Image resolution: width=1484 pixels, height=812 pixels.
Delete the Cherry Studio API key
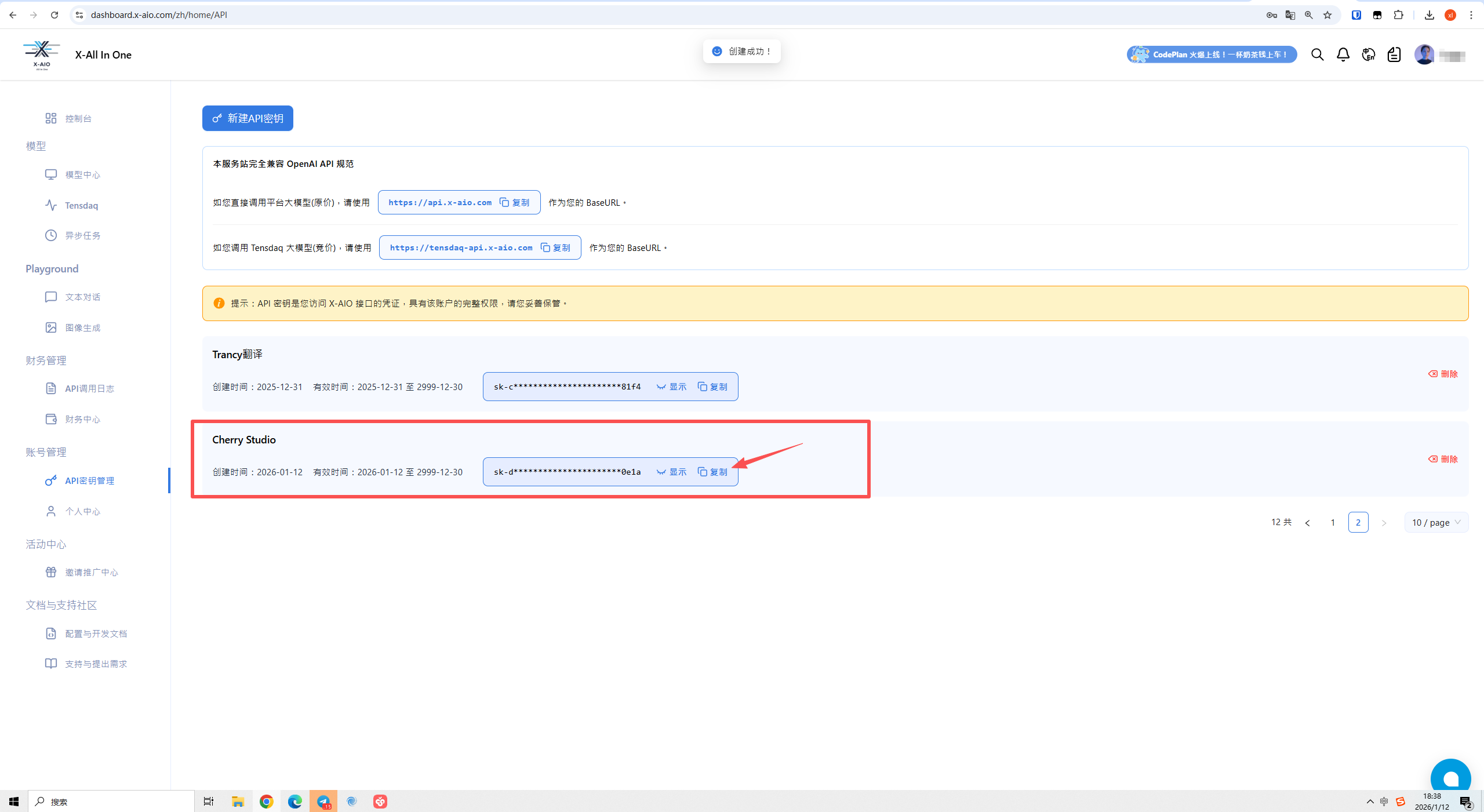tap(1443, 459)
